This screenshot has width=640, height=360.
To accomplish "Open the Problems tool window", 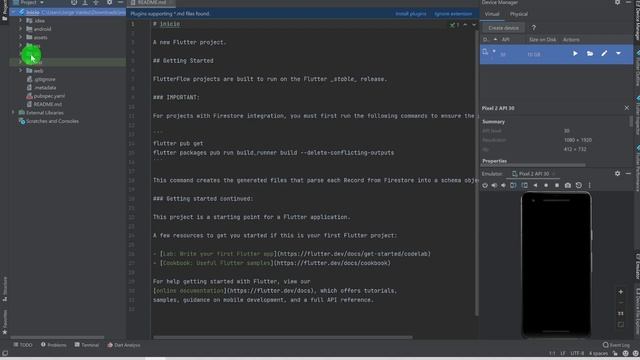I will click(x=53, y=345).
